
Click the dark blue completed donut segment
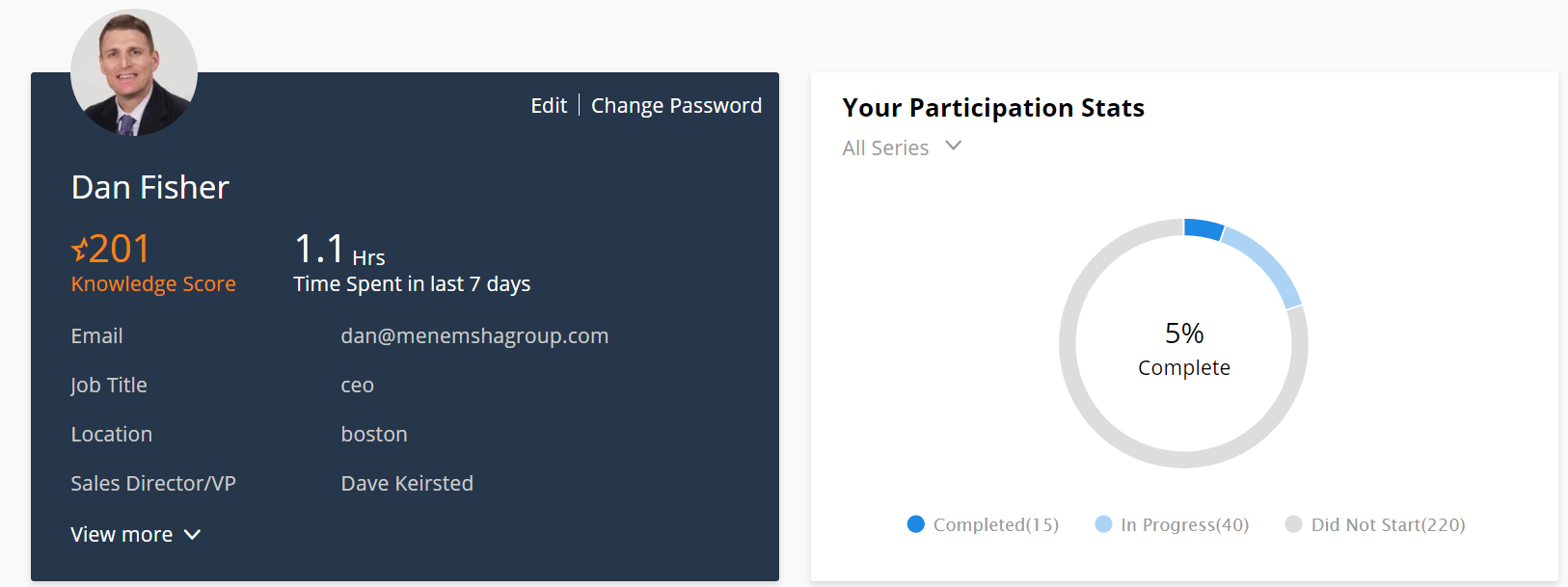tap(1203, 229)
